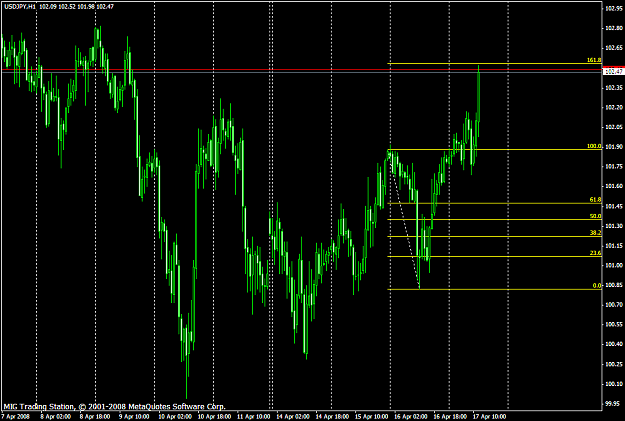This screenshot has width=625, height=421.
Task: Click the 101.60 price scale label
Action: click(614, 186)
